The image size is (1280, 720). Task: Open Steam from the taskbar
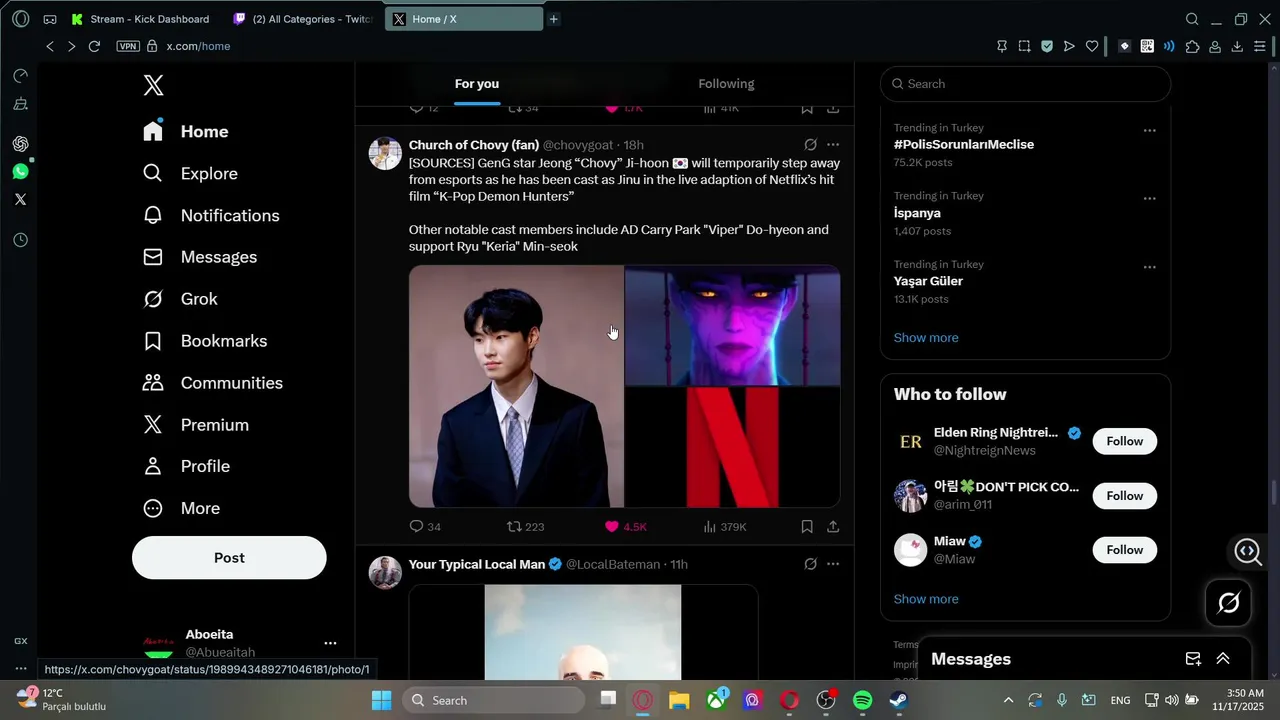point(899,700)
